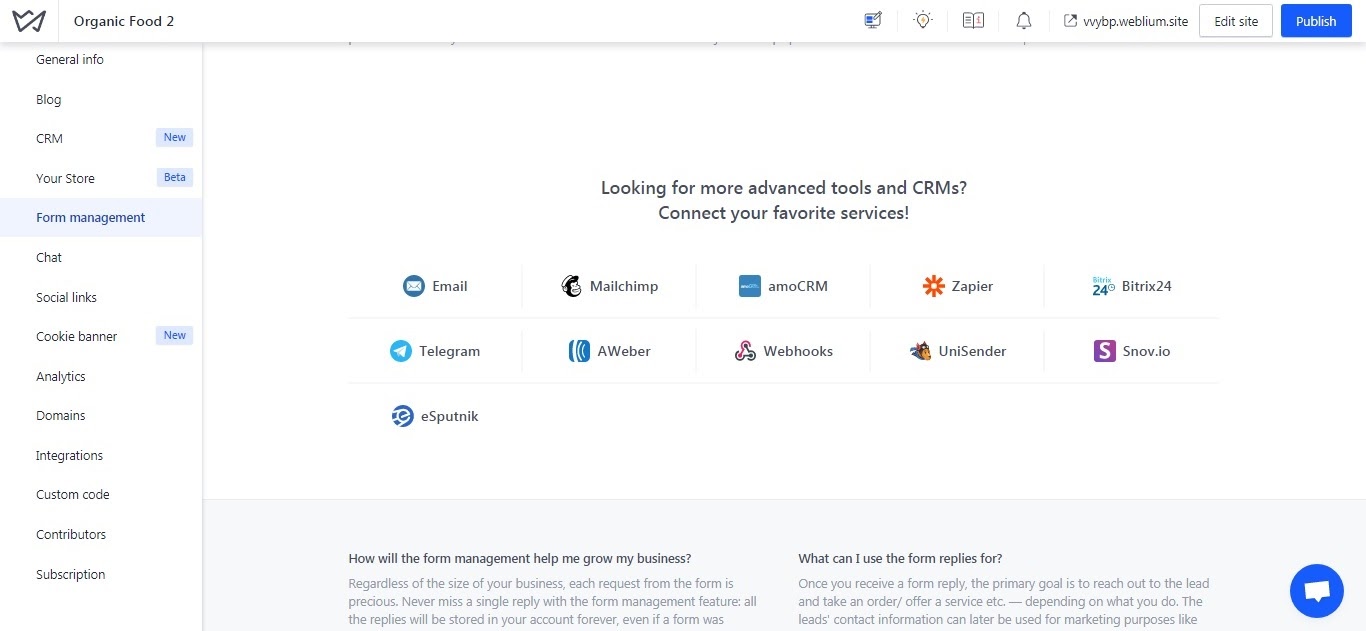Click the eSputnik logo icon
The height and width of the screenshot is (631, 1366).
click(x=403, y=416)
